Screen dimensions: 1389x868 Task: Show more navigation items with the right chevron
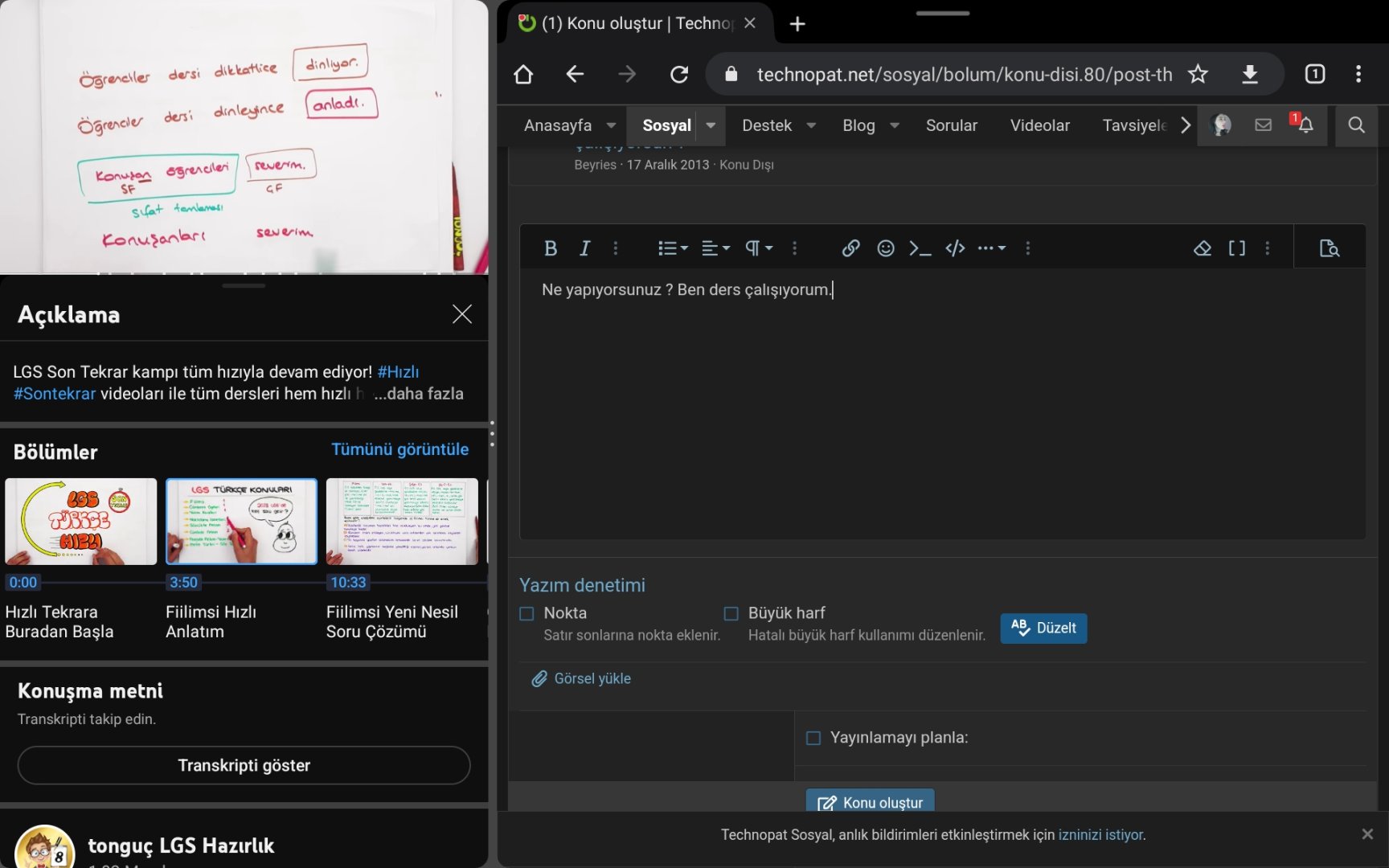1186,125
